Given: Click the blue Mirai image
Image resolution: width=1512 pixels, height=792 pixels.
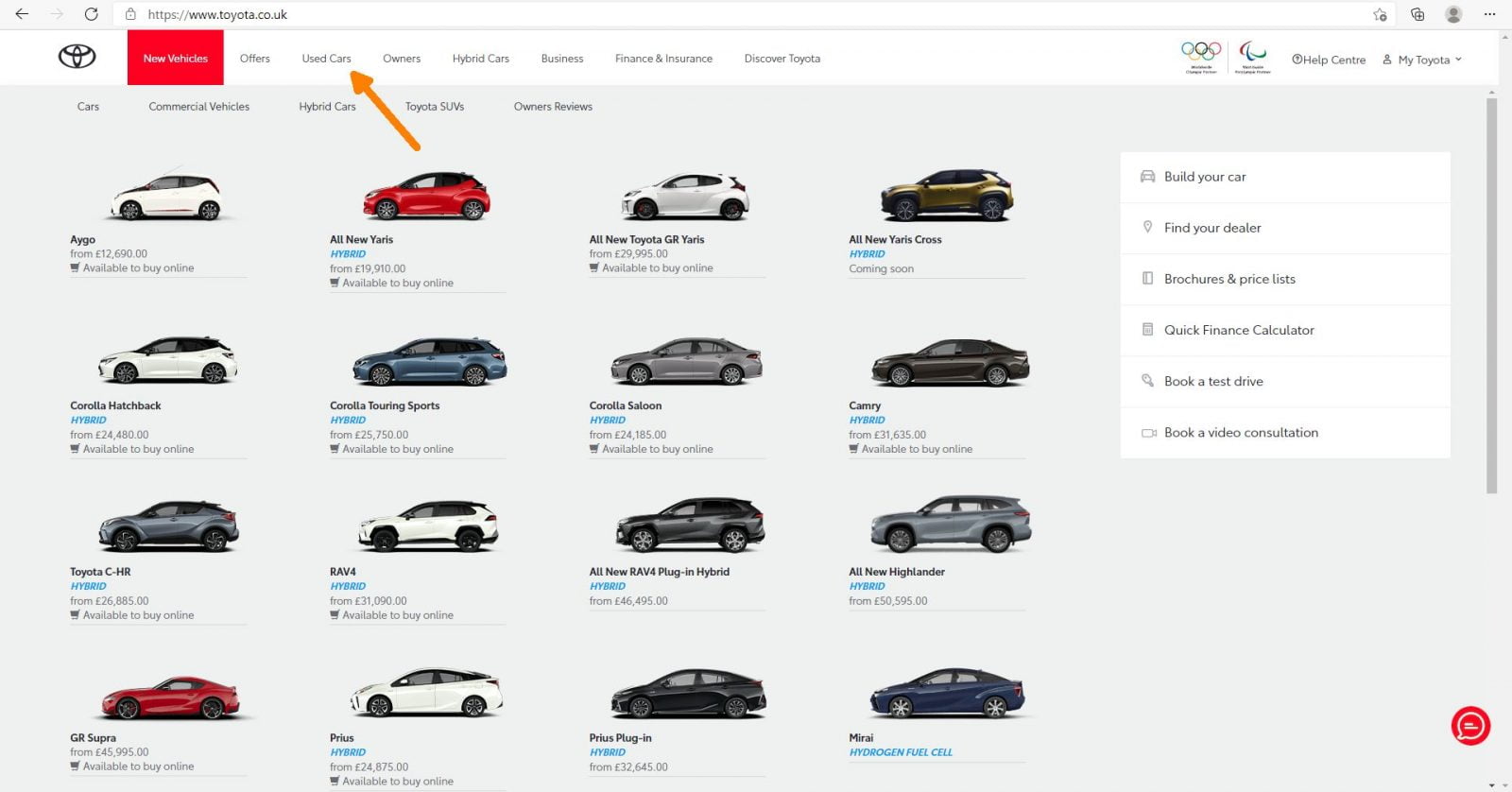Looking at the screenshot, I should click(947, 693).
